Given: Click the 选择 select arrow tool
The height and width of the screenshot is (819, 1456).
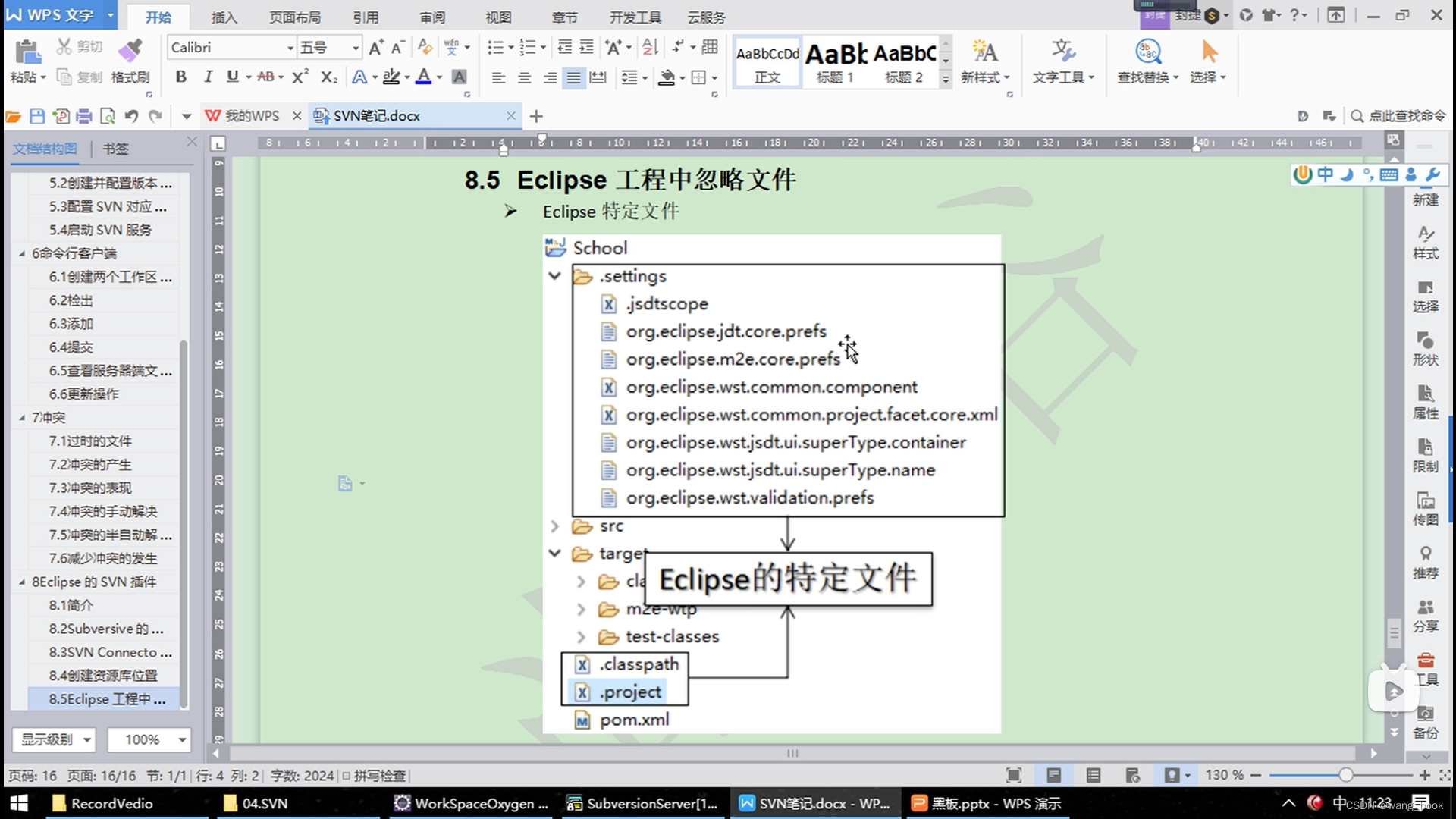Looking at the screenshot, I should coord(1208,62).
